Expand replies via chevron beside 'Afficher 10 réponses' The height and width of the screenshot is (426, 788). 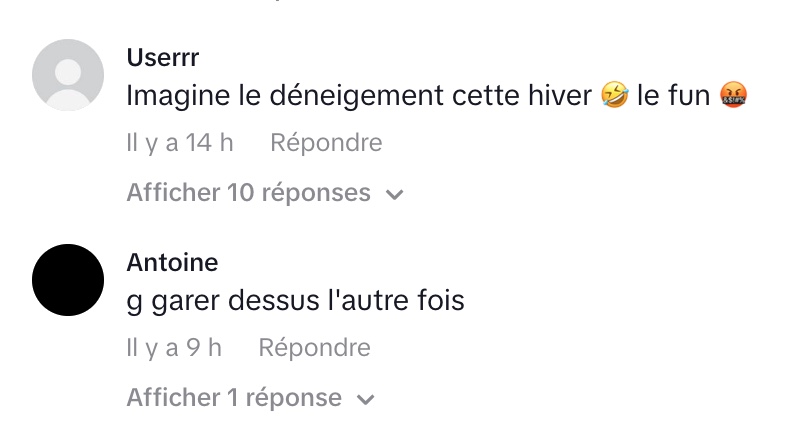click(395, 194)
